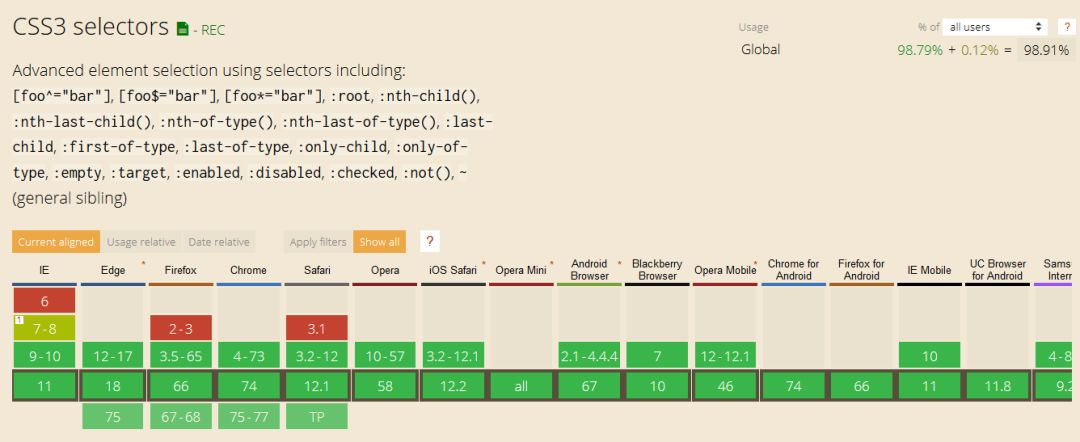The height and width of the screenshot is (442, 1080).
Task: Click the Edge 75 future version cell
Action: point(113,417)
